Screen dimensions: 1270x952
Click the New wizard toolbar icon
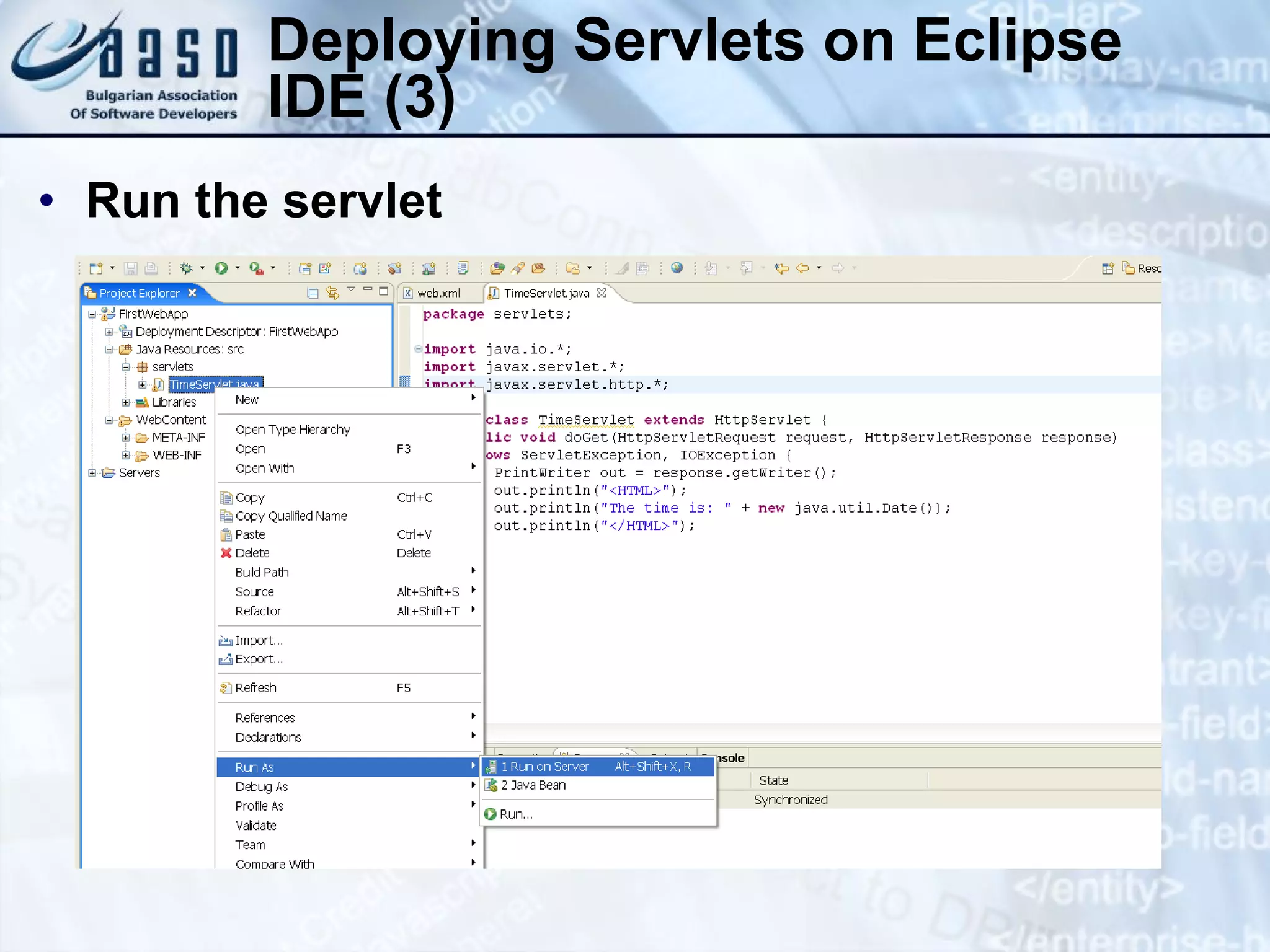95,268
